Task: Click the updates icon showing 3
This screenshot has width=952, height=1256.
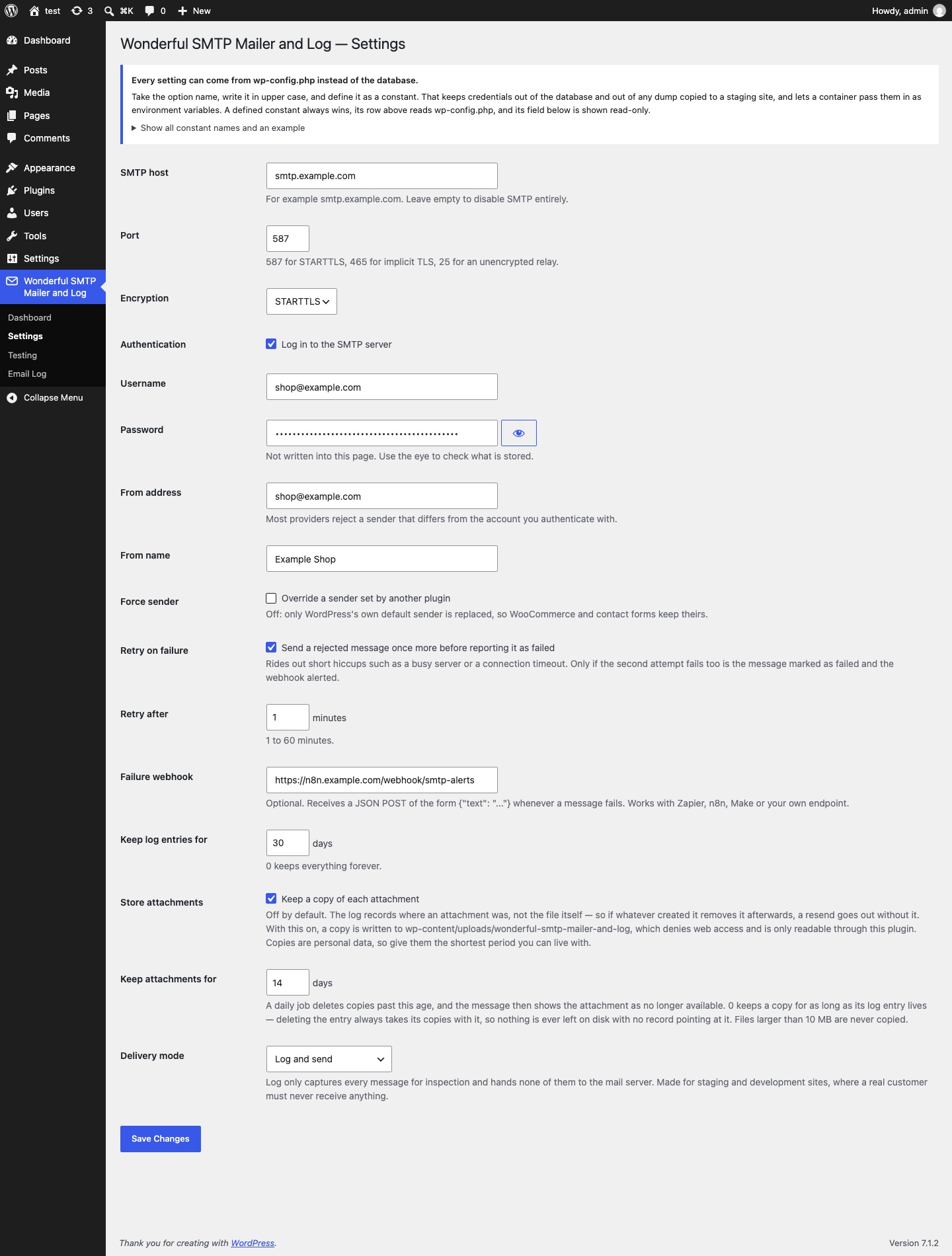Action: point(77,11)
